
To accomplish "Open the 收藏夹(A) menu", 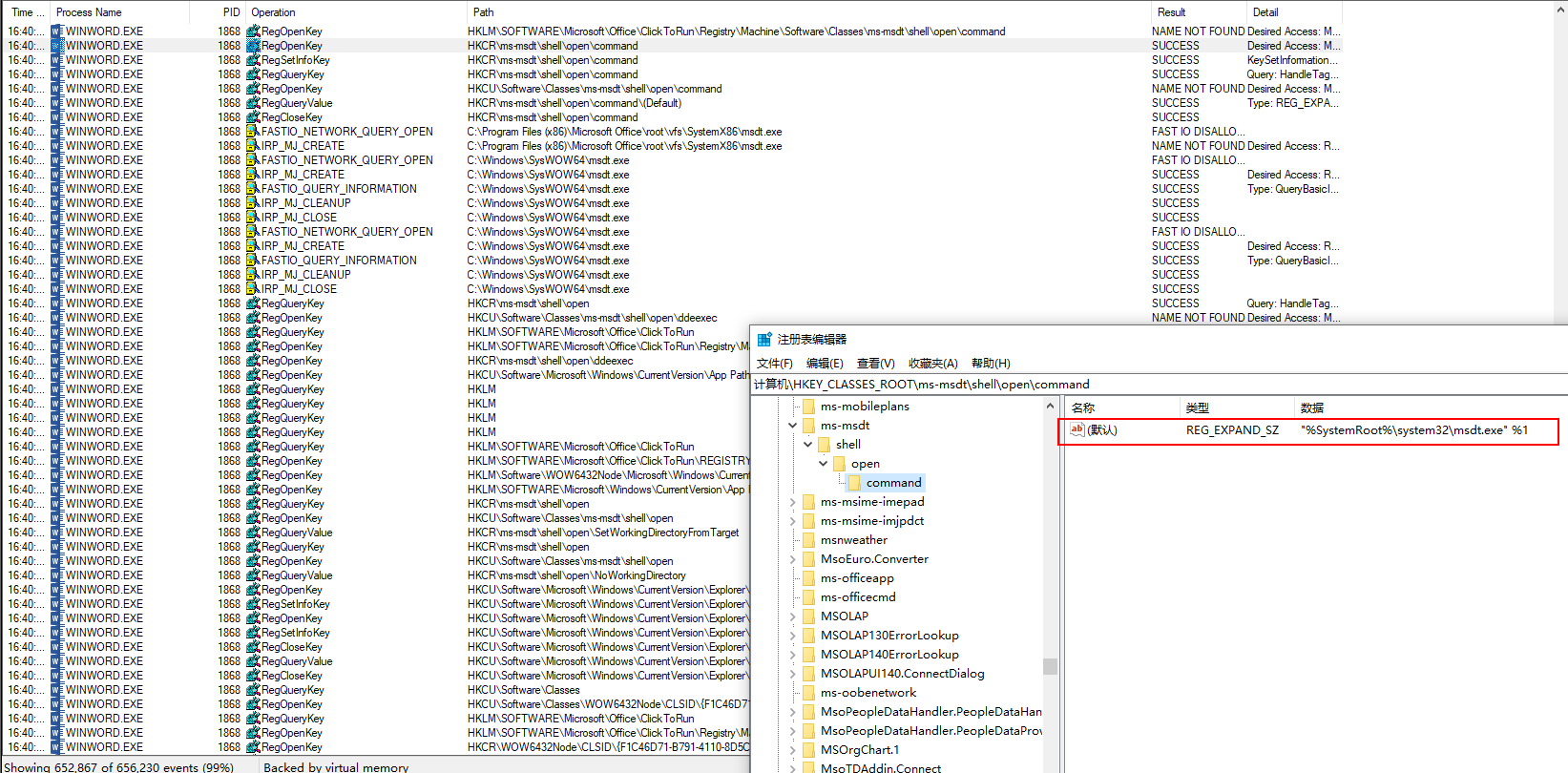I will coord(933,364).
